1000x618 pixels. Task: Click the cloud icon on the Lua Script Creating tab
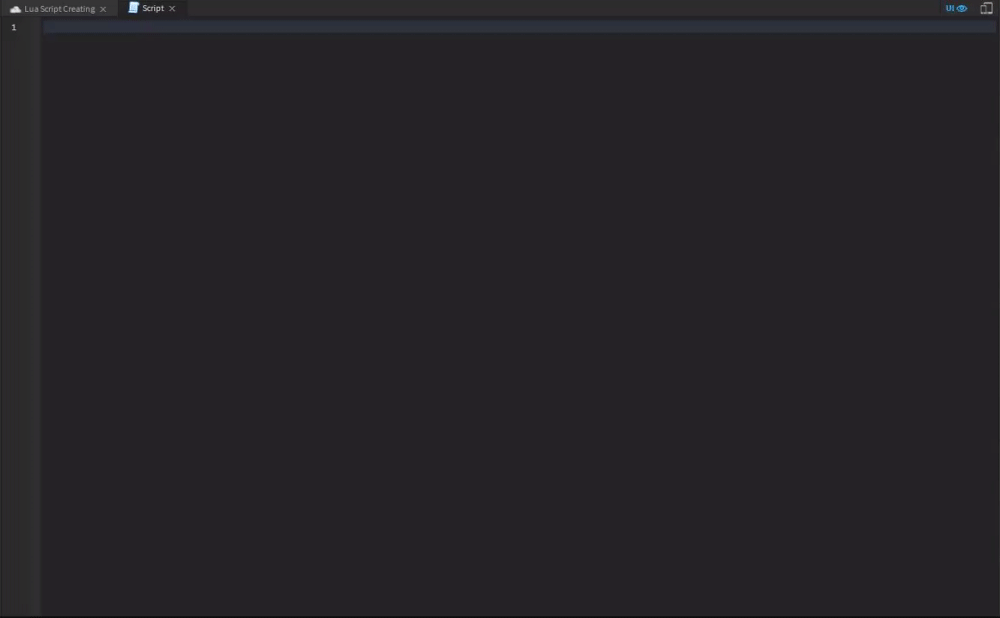pyautogui.click(x=15, y=9)
